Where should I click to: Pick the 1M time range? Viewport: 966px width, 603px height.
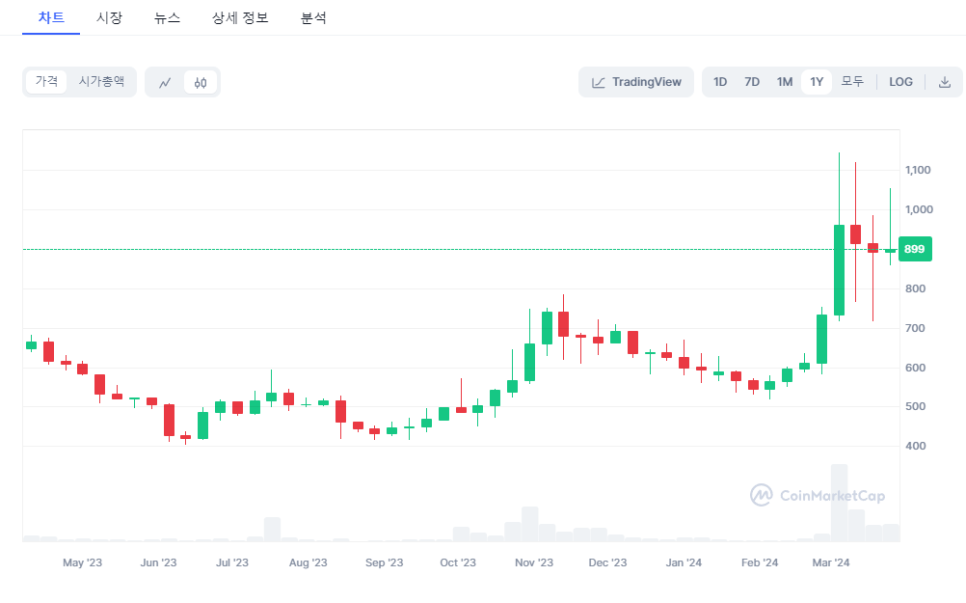pyautogui.click(x=784, y=82)
